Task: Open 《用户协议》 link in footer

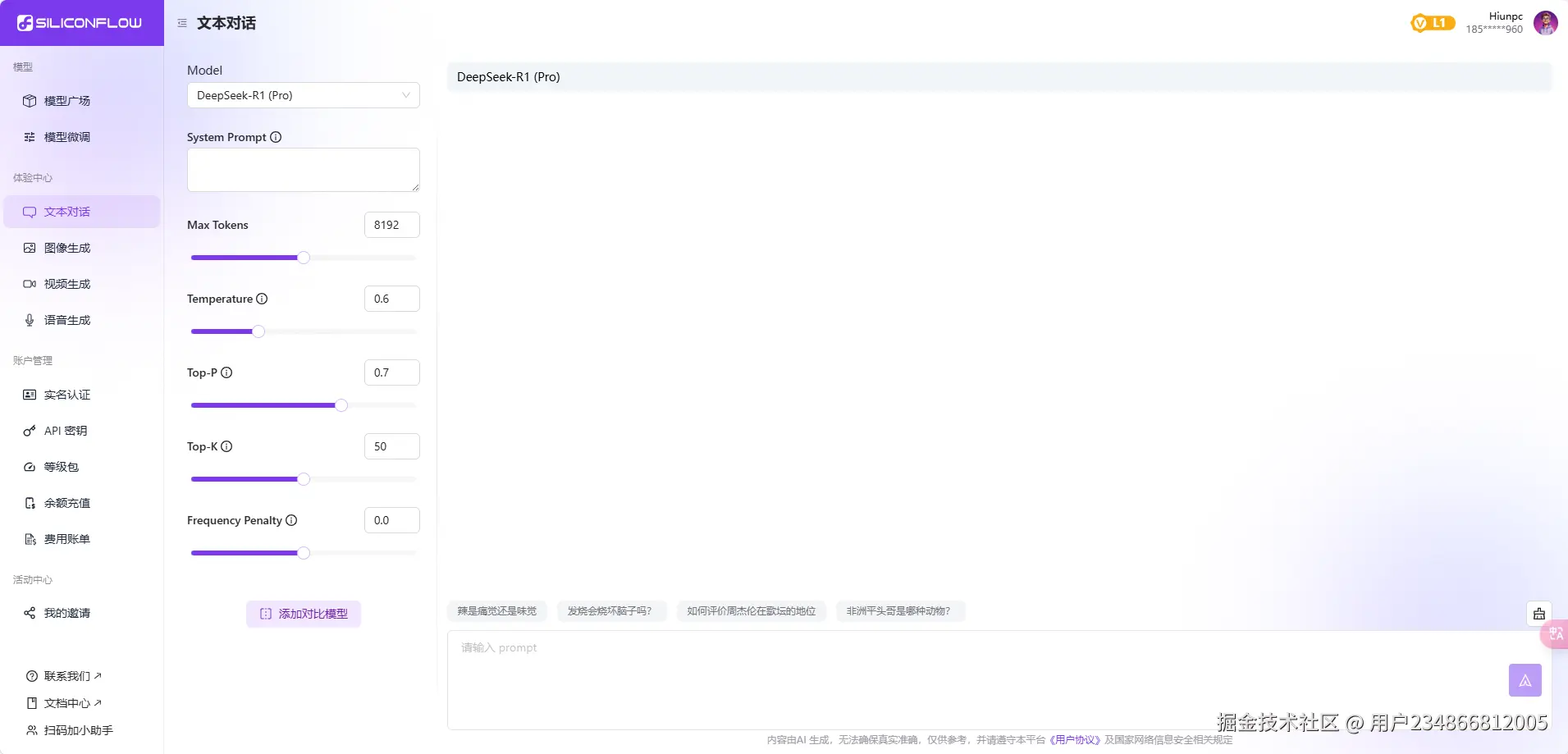Action: tap(1075, 740)
